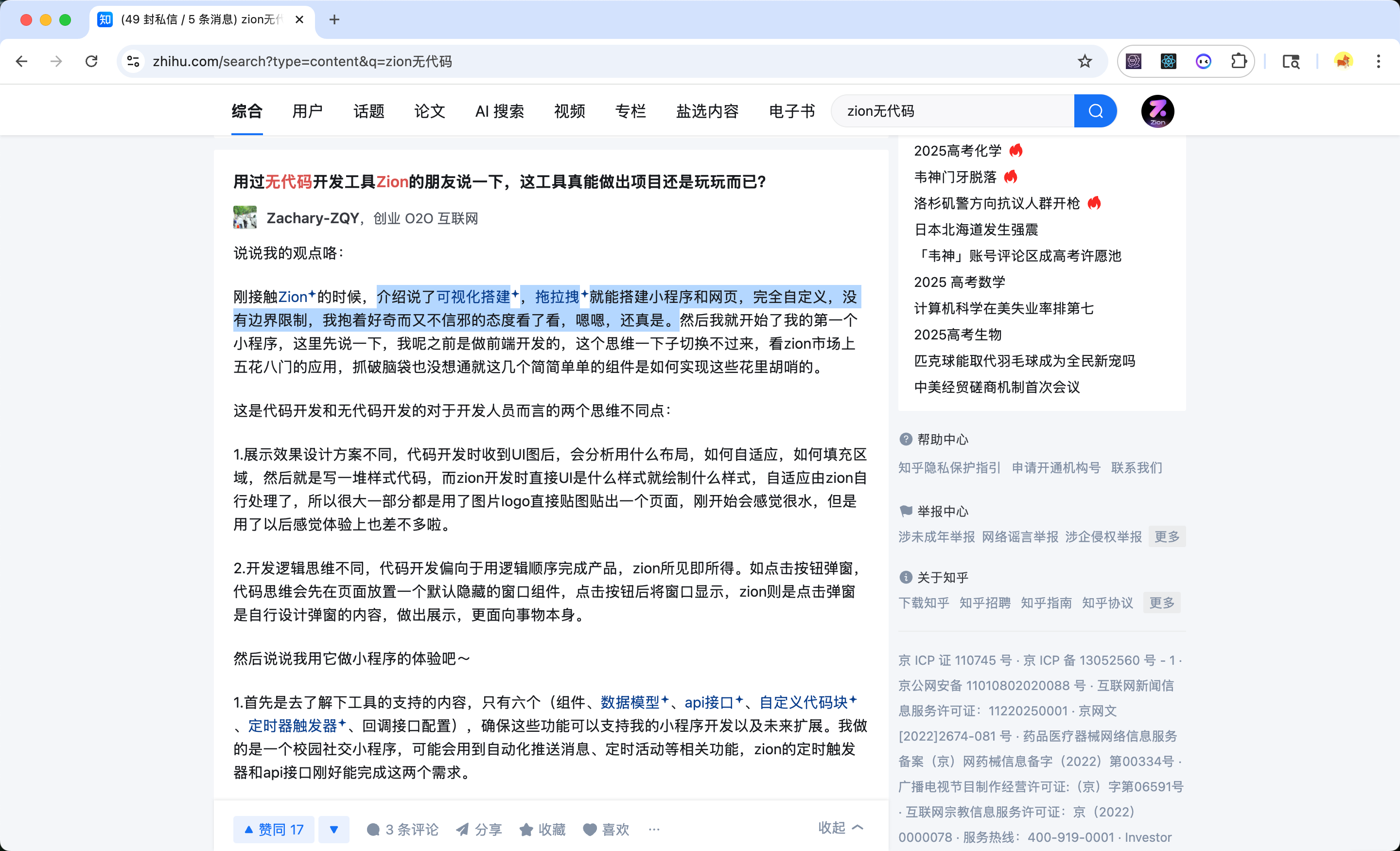This screenshot has width=1400, height=851.
Task: Collapse the answer with 收起
Action: click(841, 828)
